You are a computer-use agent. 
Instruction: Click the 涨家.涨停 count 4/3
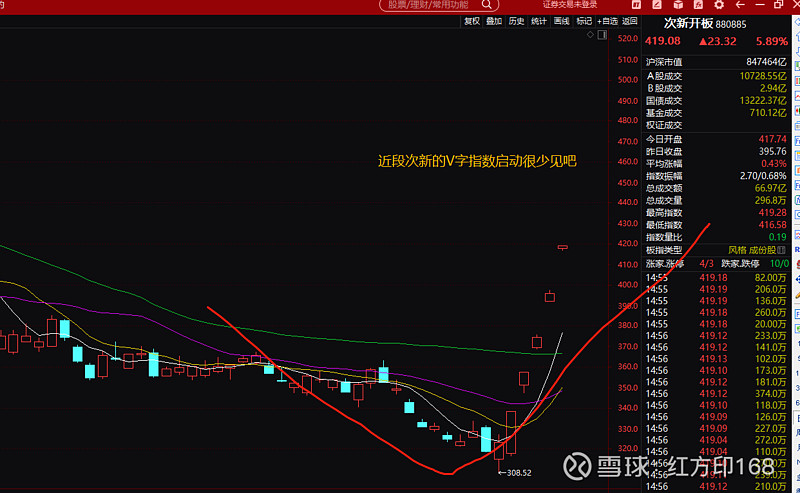coord(707,263)
